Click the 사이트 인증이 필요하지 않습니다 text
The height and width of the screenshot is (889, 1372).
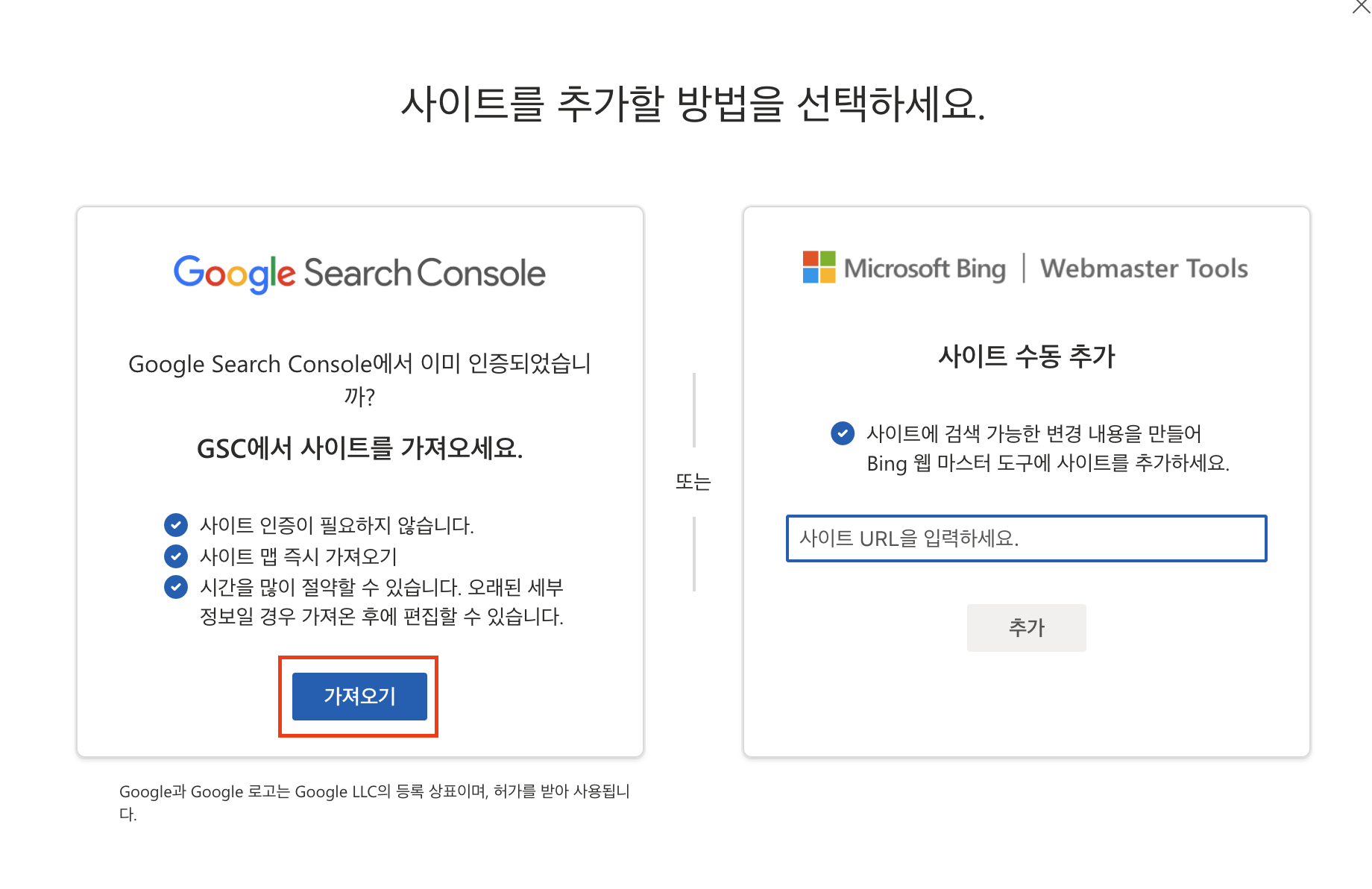click(337, 525)
